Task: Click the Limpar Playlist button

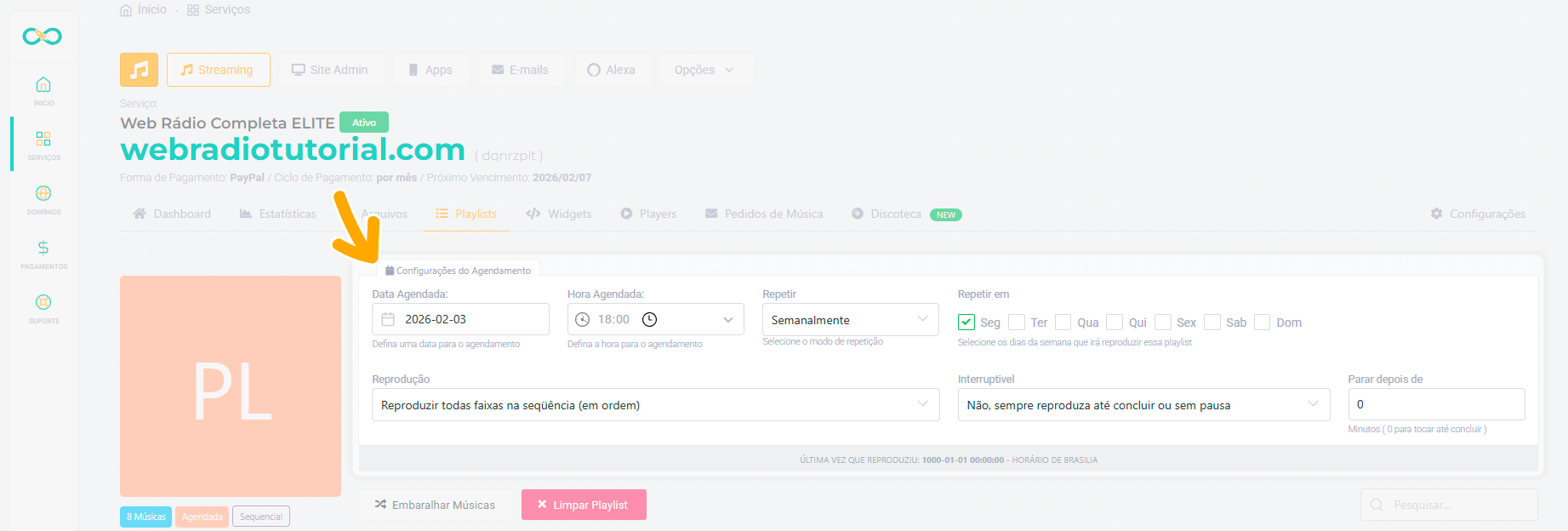Action: click(584, 505)
